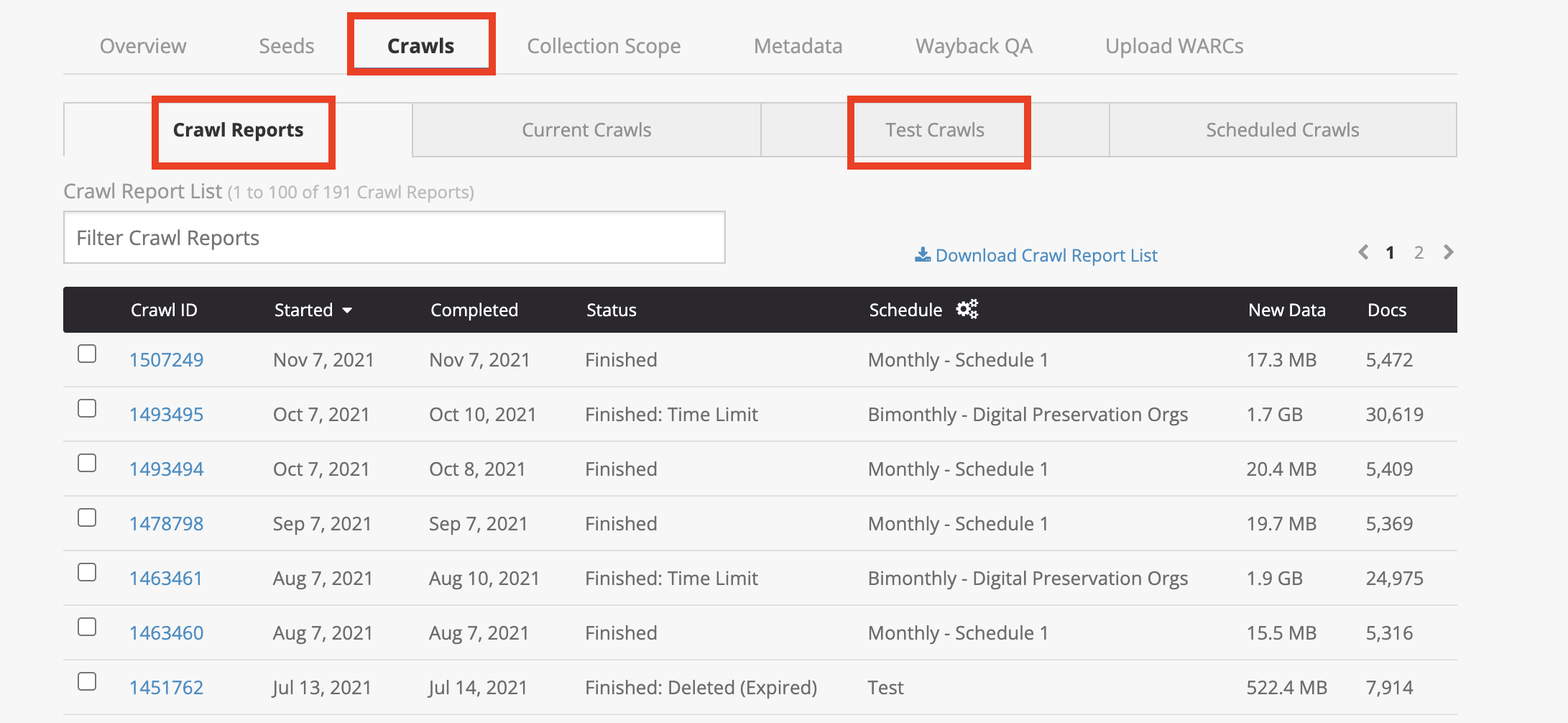
Task: Switch to the Test Crawls tab
Action: click(935, 130)
